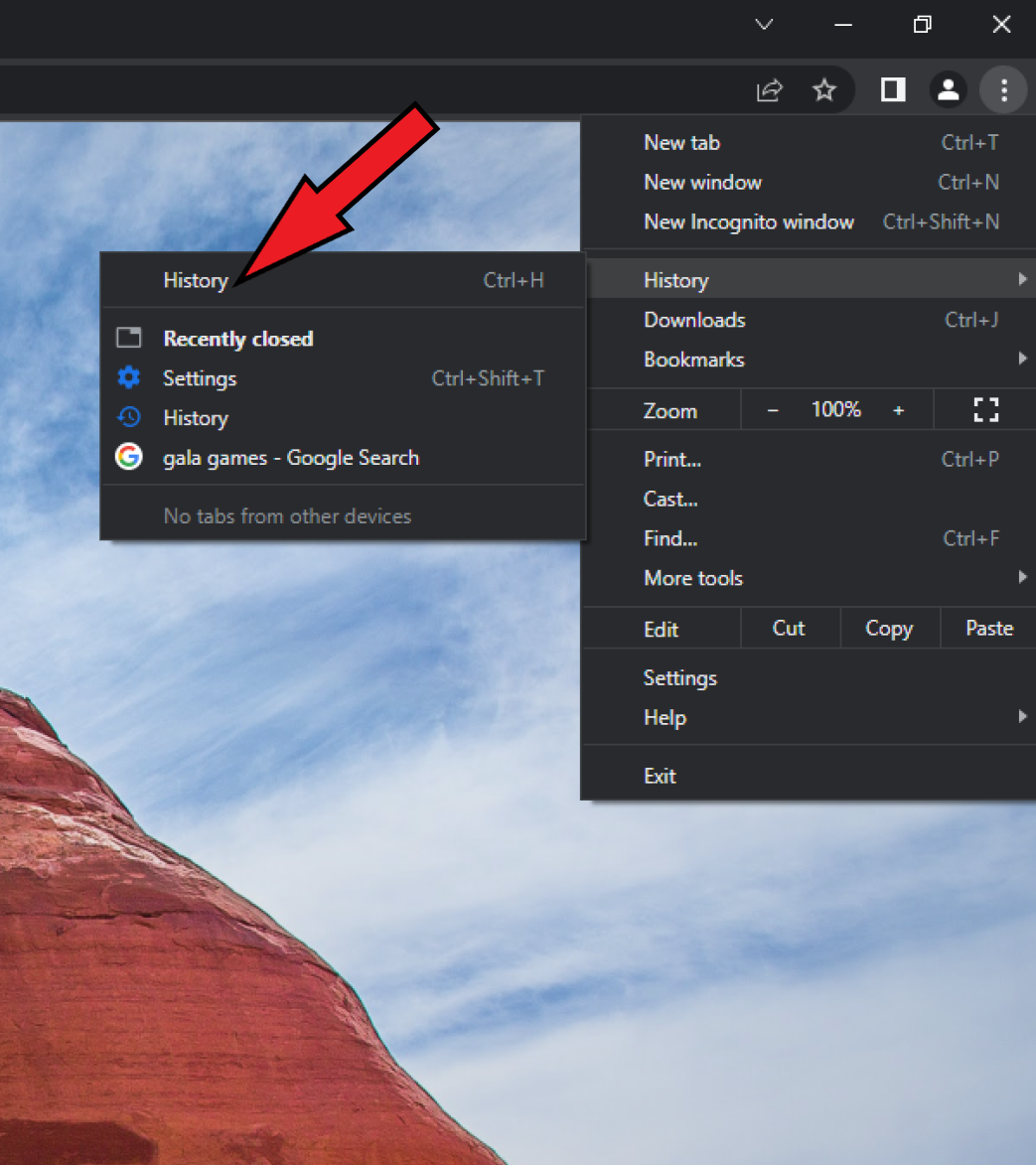Screen dimensions: 1036x1165
Task: Click the share page icon
Action: pos(769,90)
